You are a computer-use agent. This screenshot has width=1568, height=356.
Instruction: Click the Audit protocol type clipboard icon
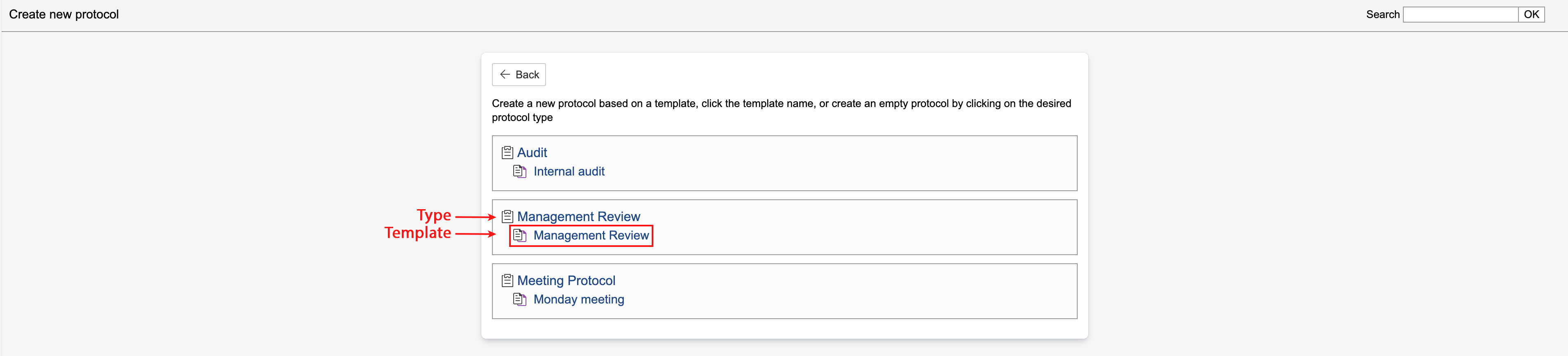pos(507,153)
